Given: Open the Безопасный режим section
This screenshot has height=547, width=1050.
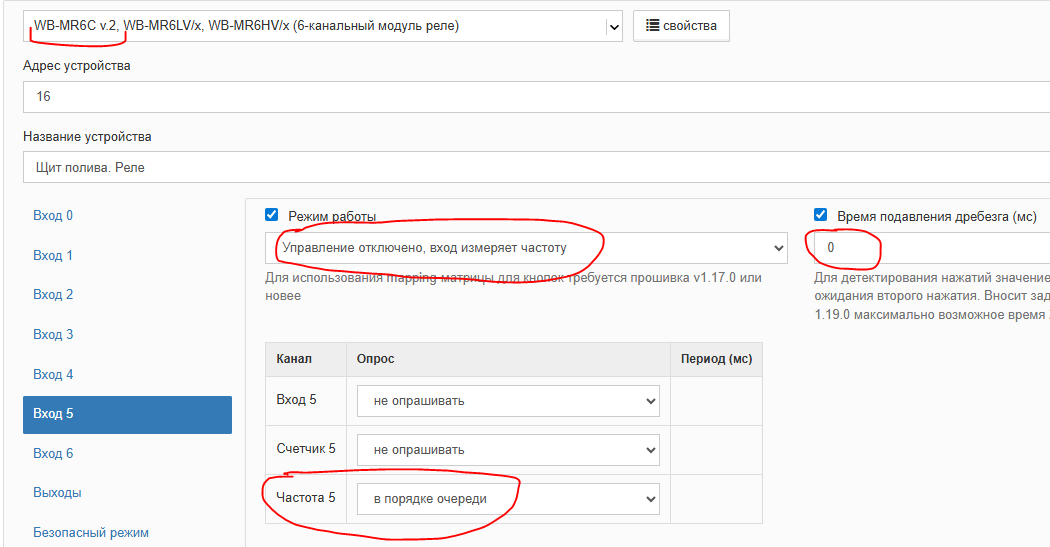Looking at the screenshot, I should (x=91, y=532).
